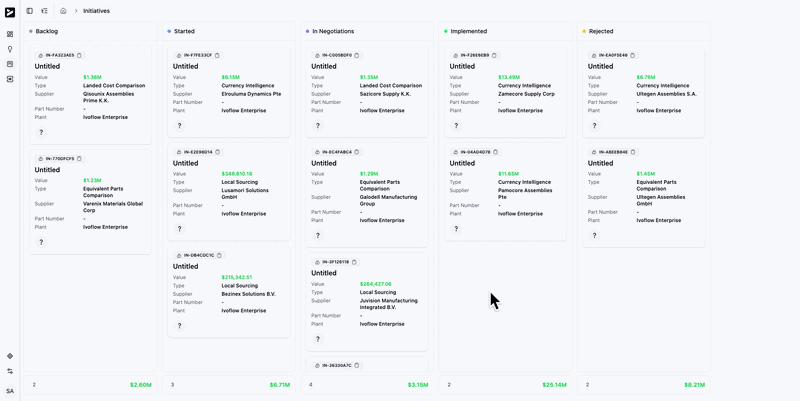Copy ID of card IN-C0058DF0
The image size is (800, 401).
click(357, 55)
